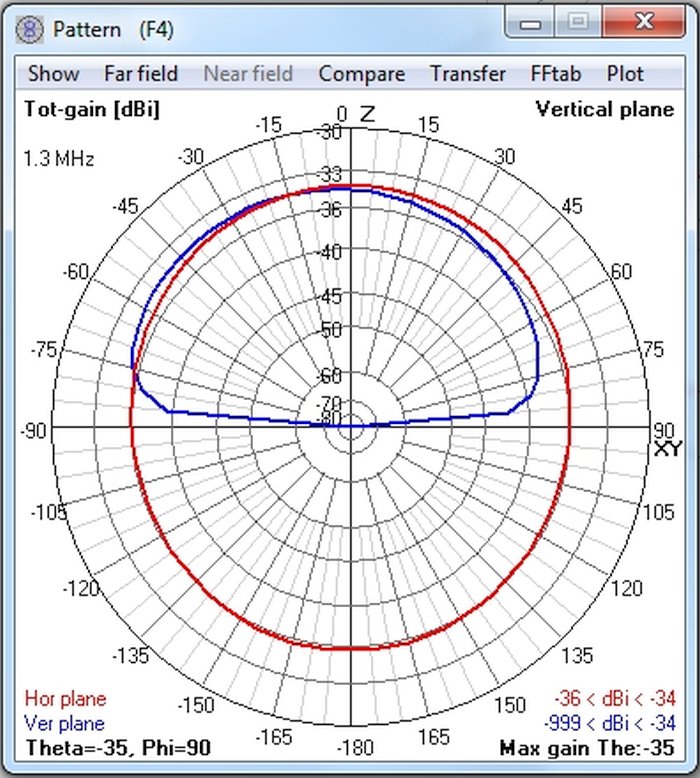700x778 pixels.
Task: Click the center of the polar plot
Action: coord(351,427)
